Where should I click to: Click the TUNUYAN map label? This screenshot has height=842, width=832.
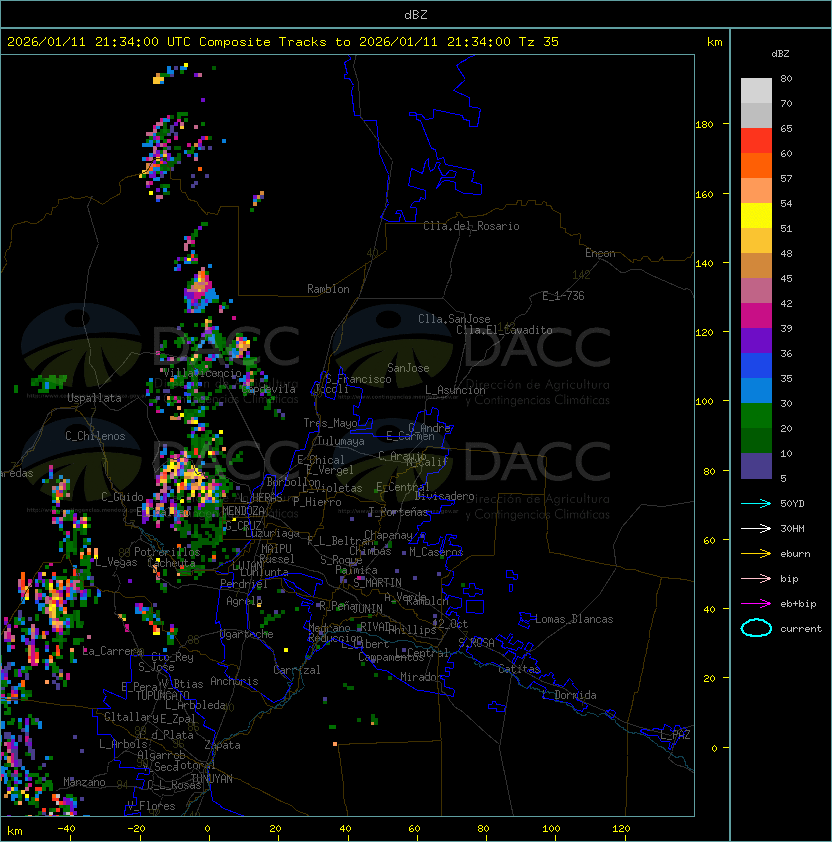tap(212, 779)
